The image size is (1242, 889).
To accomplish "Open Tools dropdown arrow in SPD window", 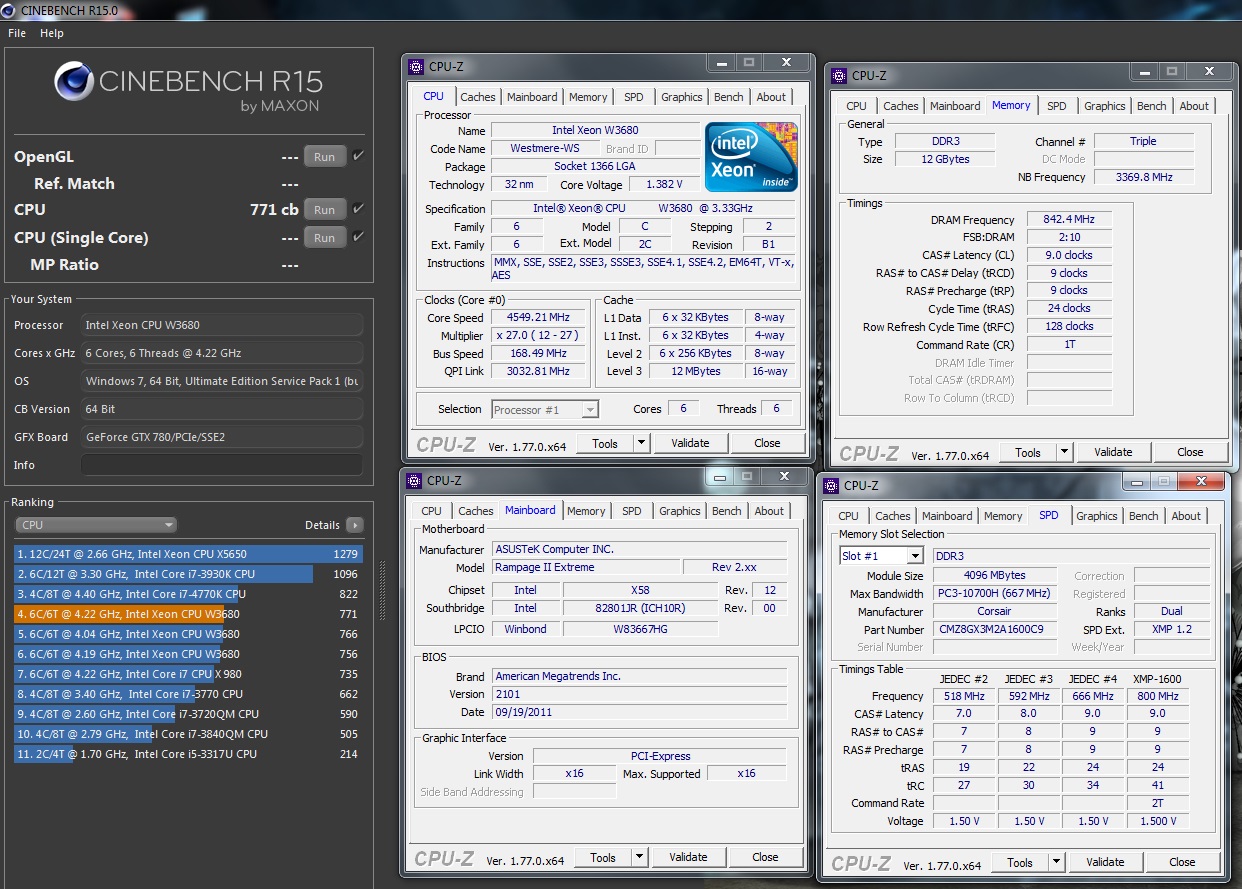I will coord(1055,862).
